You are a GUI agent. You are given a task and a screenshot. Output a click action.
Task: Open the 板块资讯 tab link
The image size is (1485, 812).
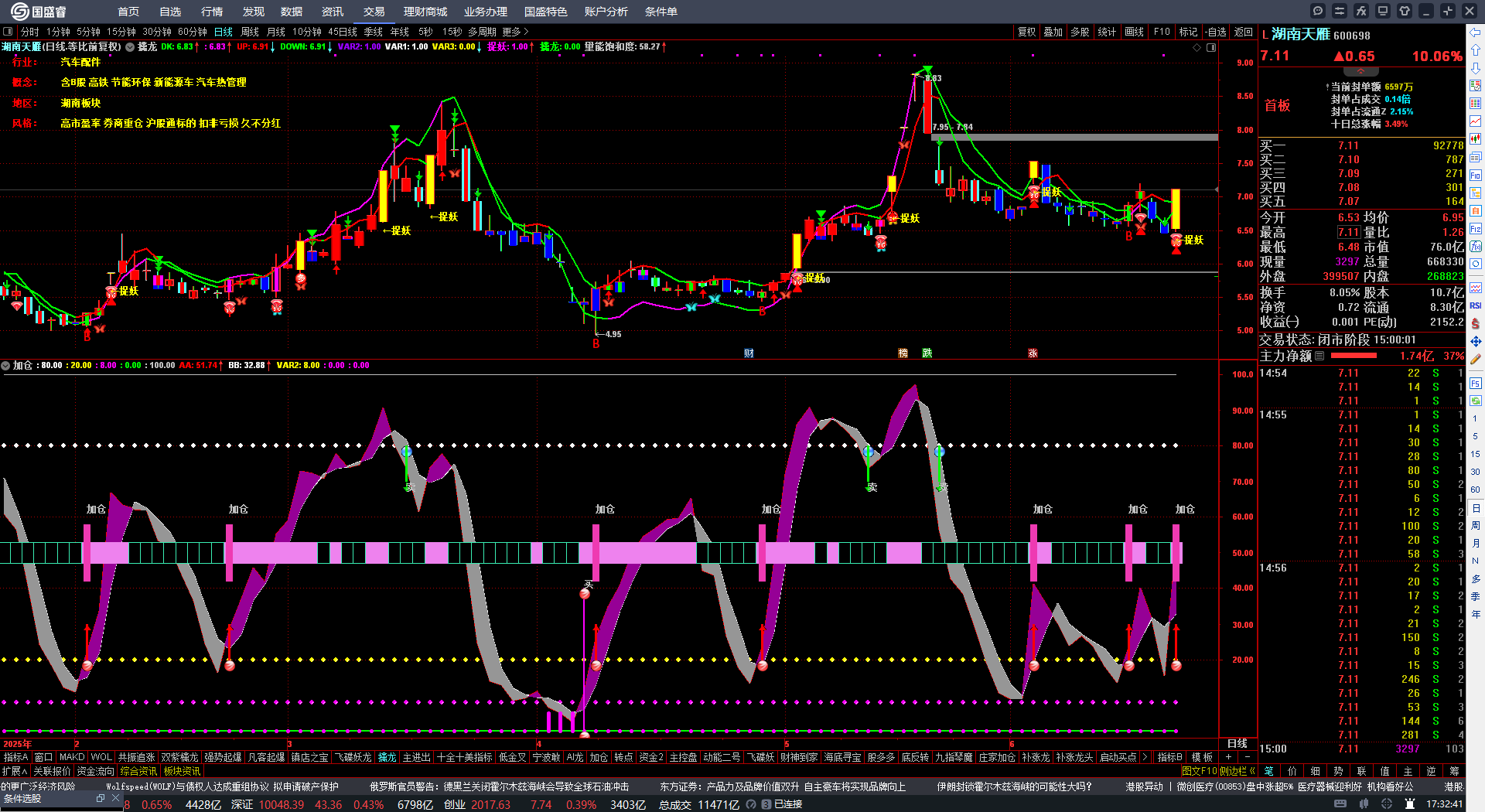(x=183, y=771)
